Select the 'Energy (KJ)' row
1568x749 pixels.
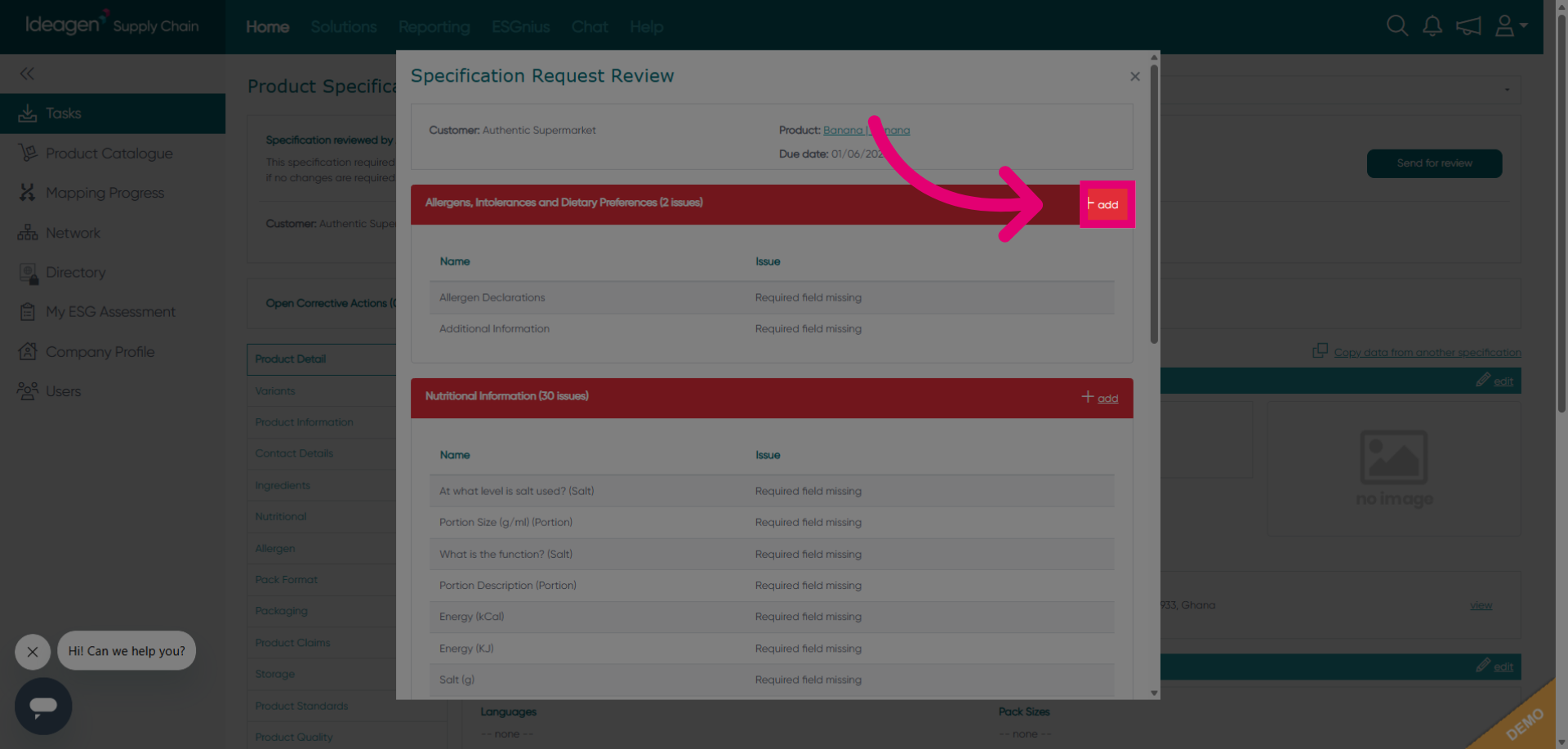point(772,649)
